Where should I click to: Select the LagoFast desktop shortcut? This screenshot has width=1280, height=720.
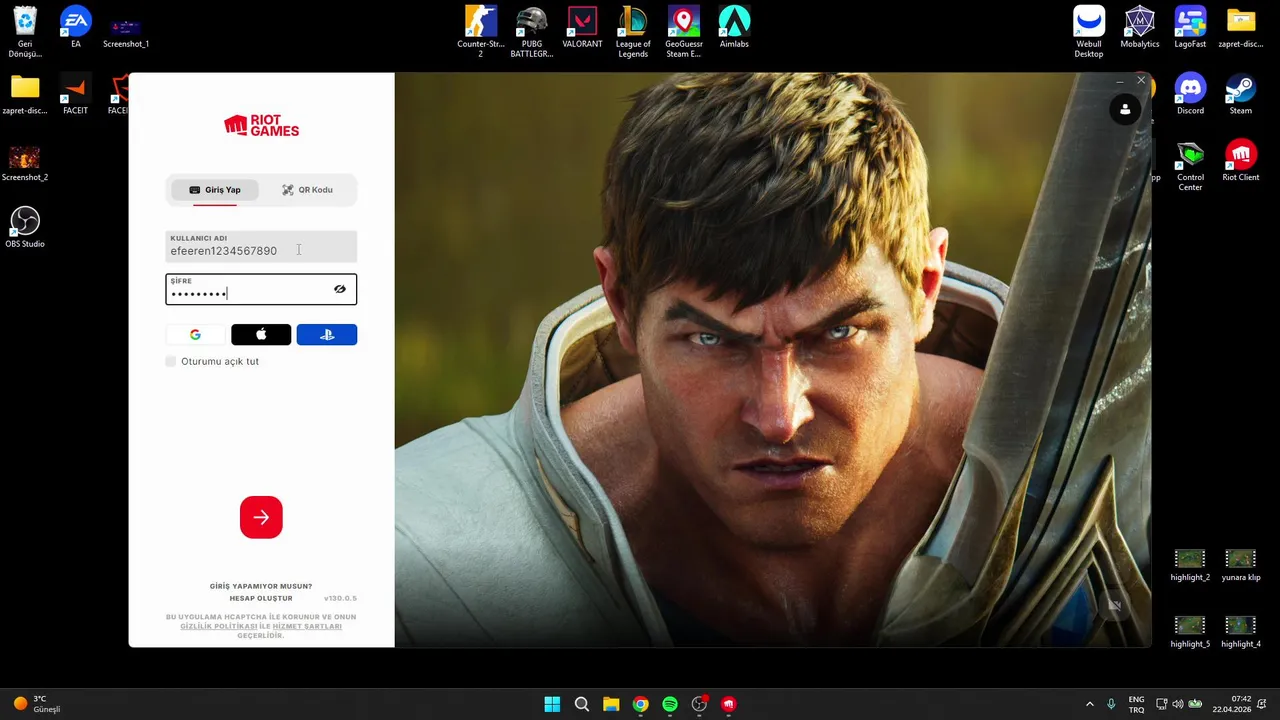click(1190, 28)
